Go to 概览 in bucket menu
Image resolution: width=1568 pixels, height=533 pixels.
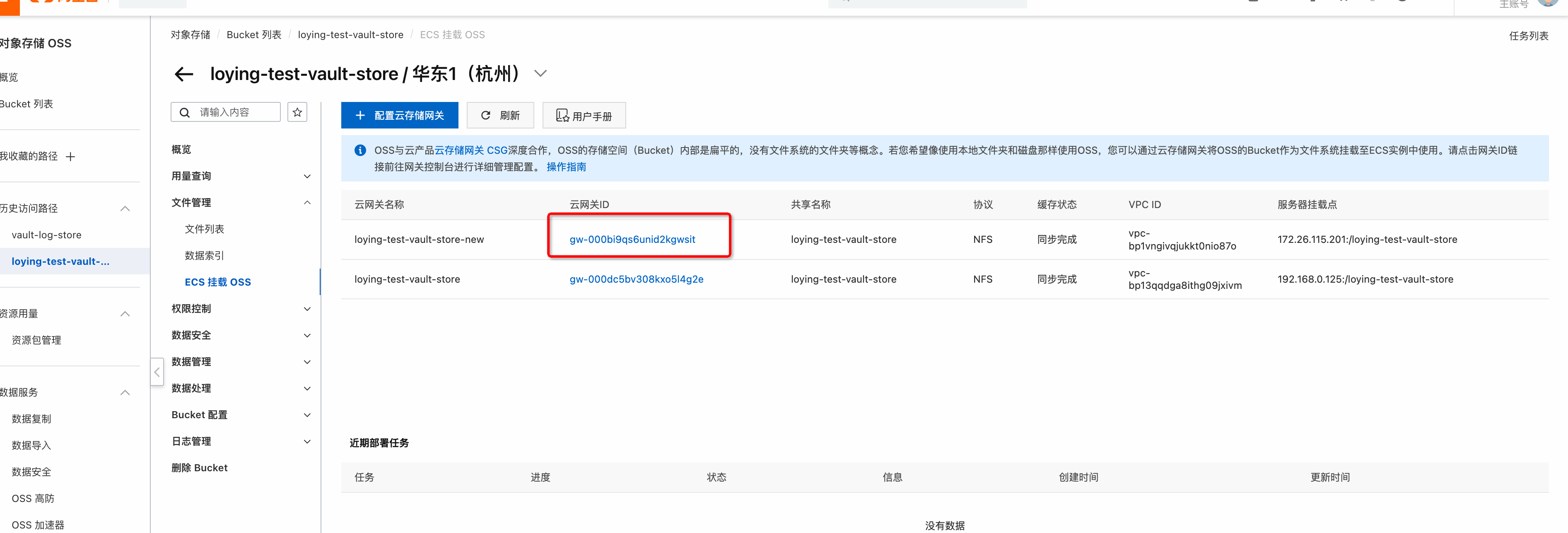point(181,149)
